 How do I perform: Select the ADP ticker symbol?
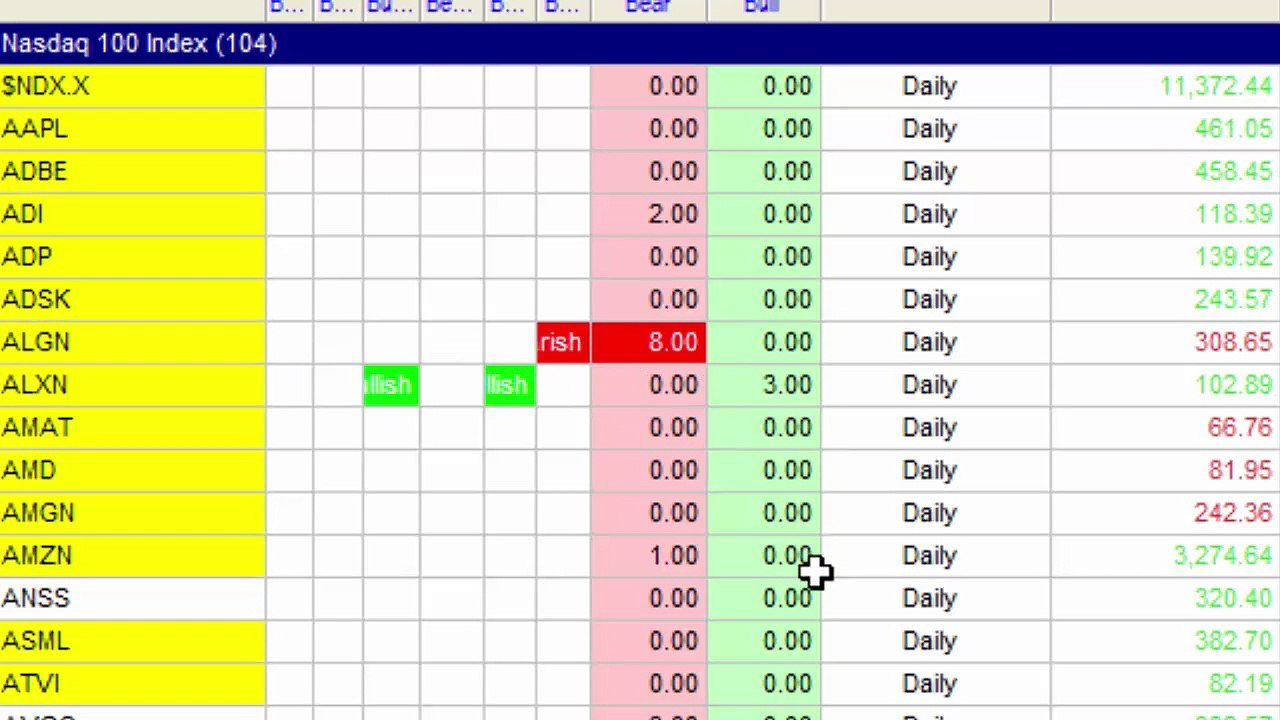(x=27, y=257)
